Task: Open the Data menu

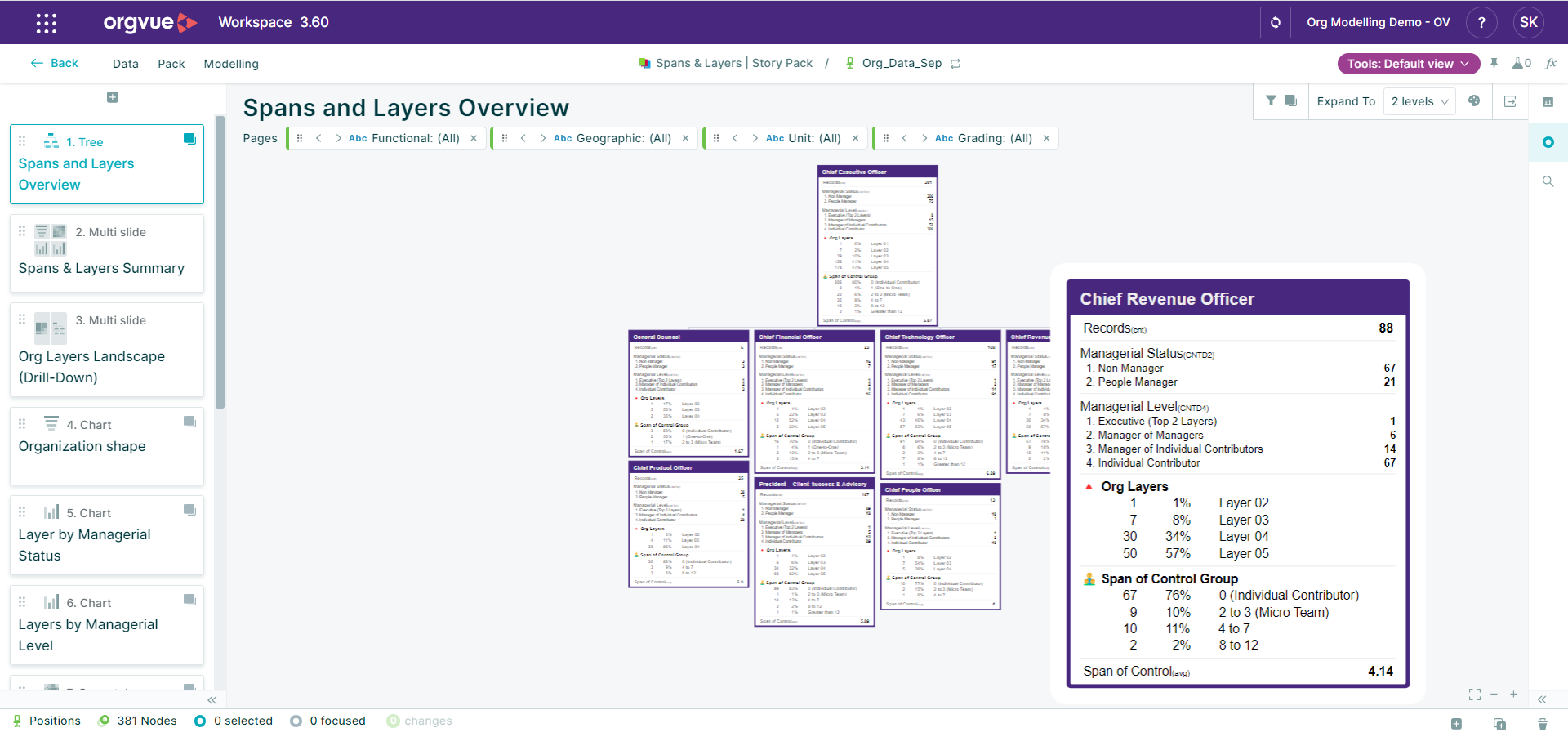Action: (125, 64)
